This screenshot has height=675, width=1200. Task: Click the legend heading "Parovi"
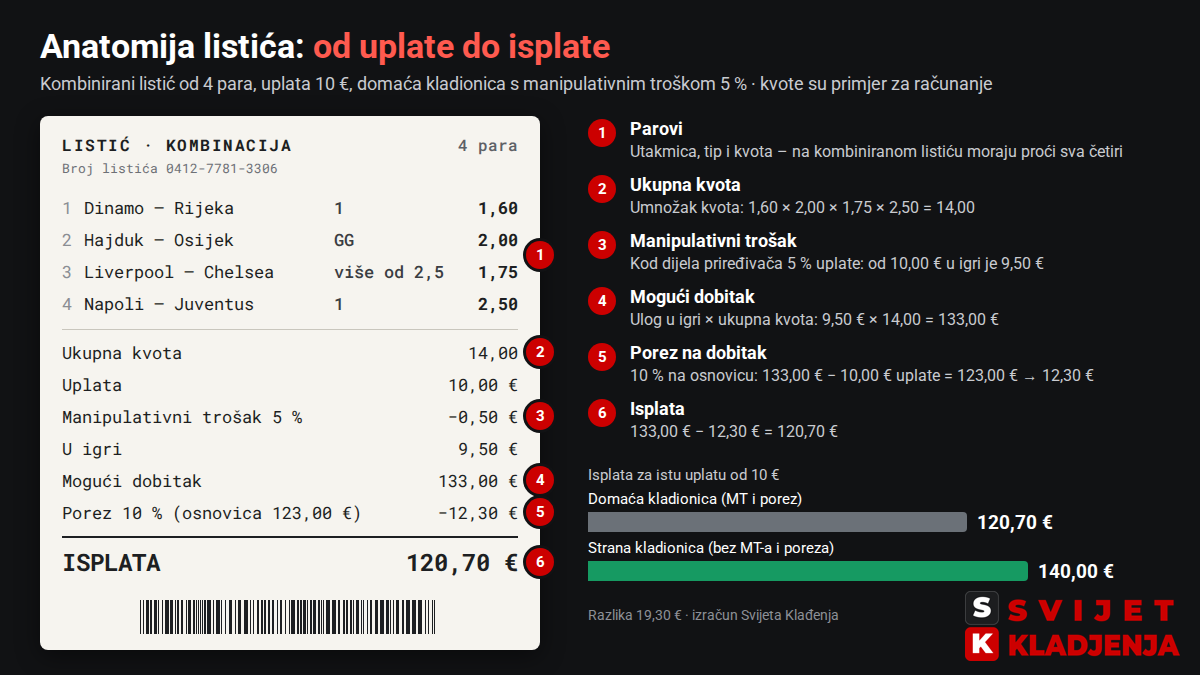click(656, 129)
